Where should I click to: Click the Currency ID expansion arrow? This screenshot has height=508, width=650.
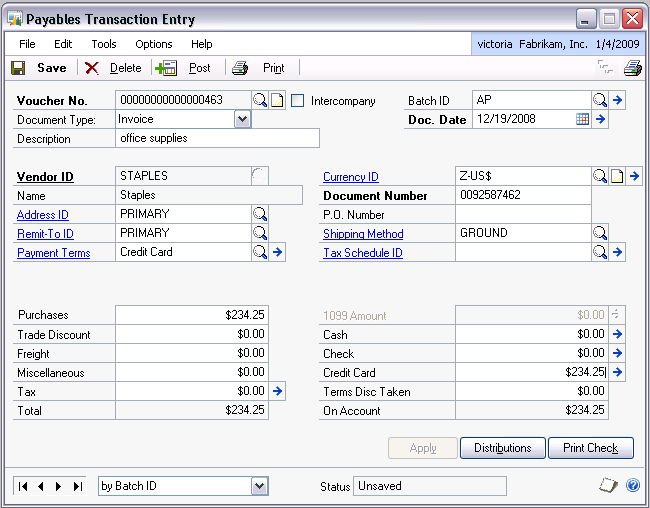pyautogui.click(x=635, y=176)
